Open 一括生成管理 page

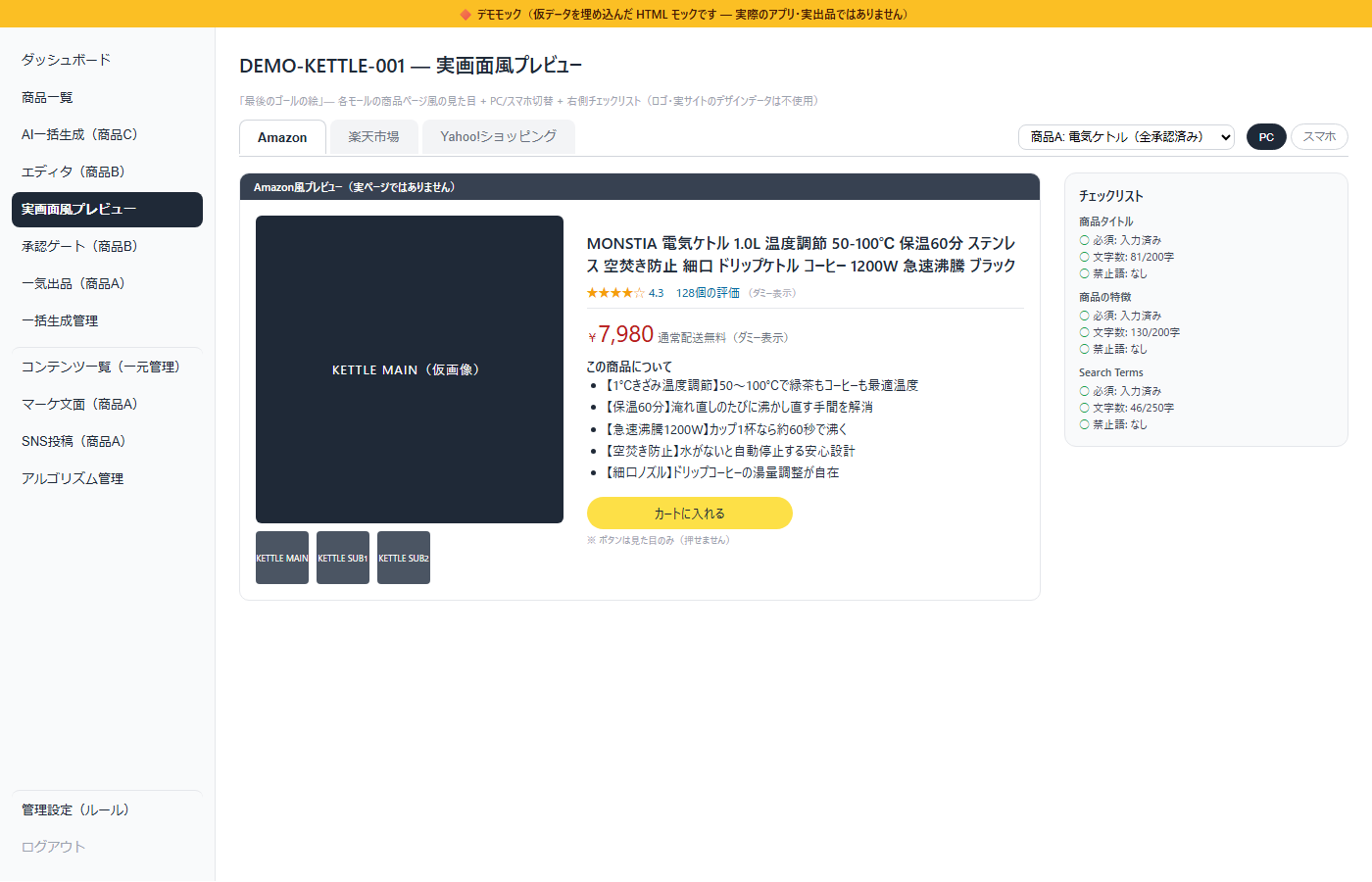click(107, 321)
